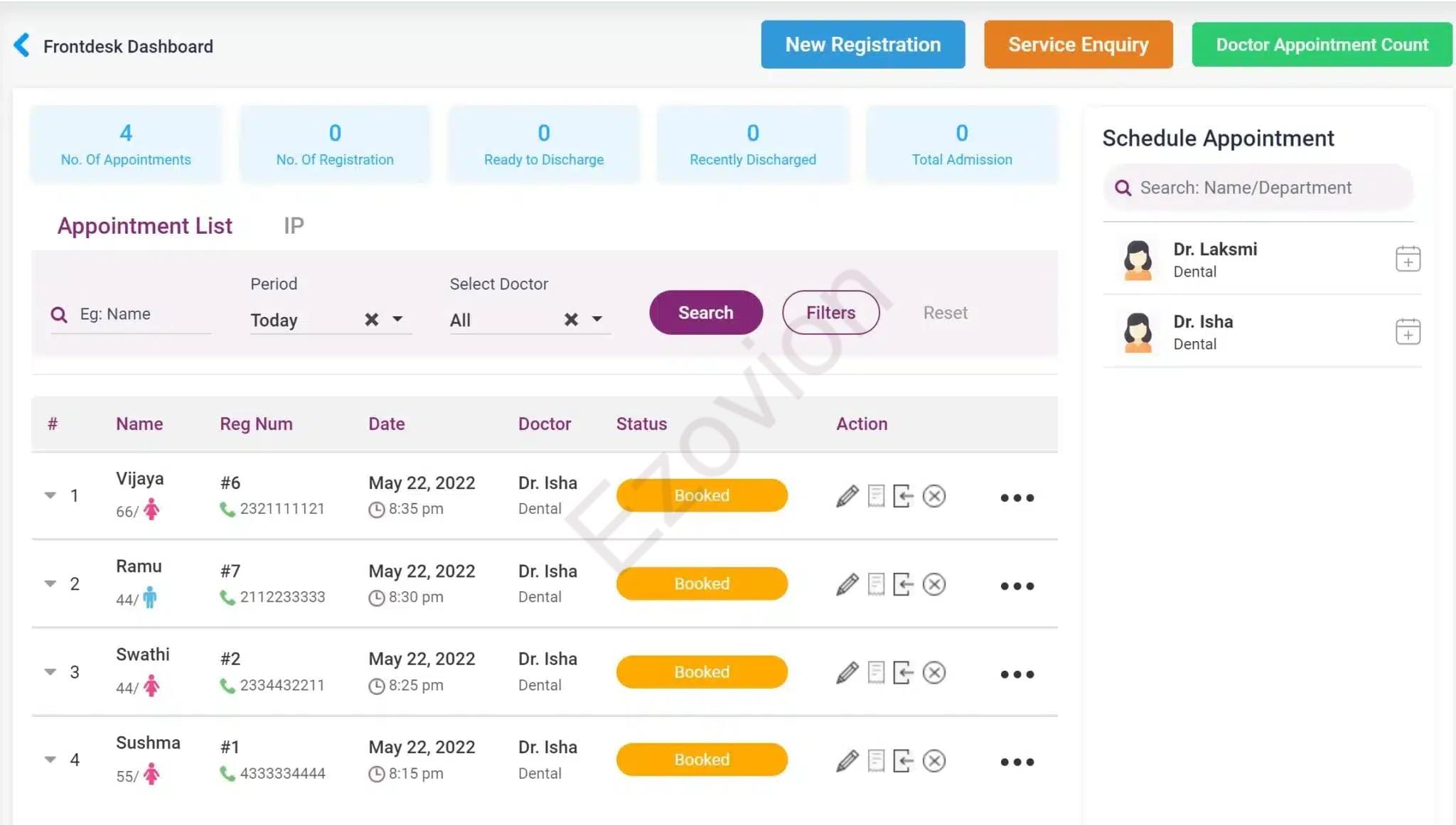Click the check-in arrow icon for Swathi

click(x=903, y=672)
